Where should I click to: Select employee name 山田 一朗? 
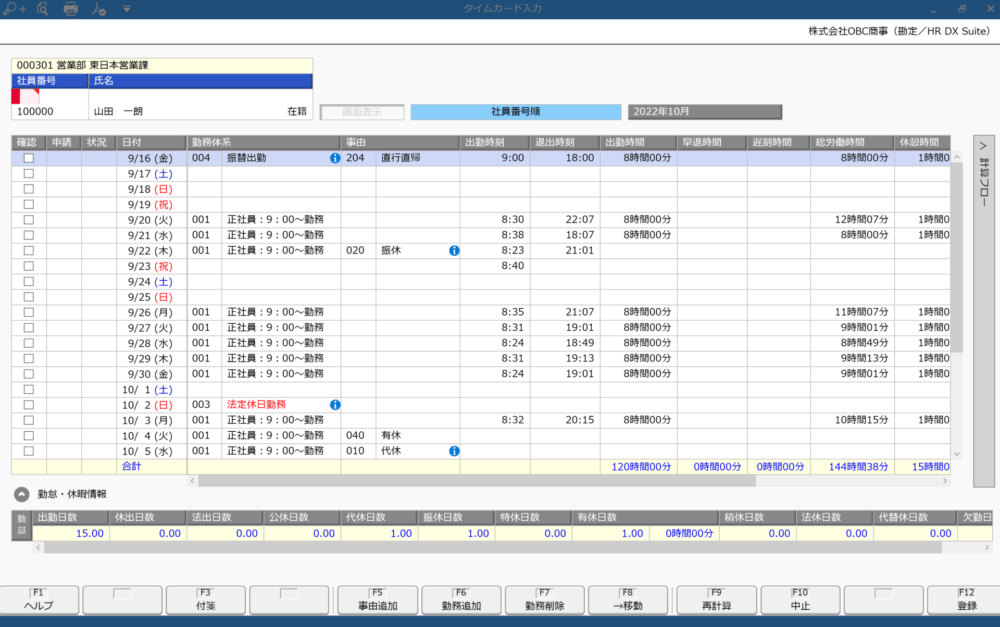click(119, 112)
